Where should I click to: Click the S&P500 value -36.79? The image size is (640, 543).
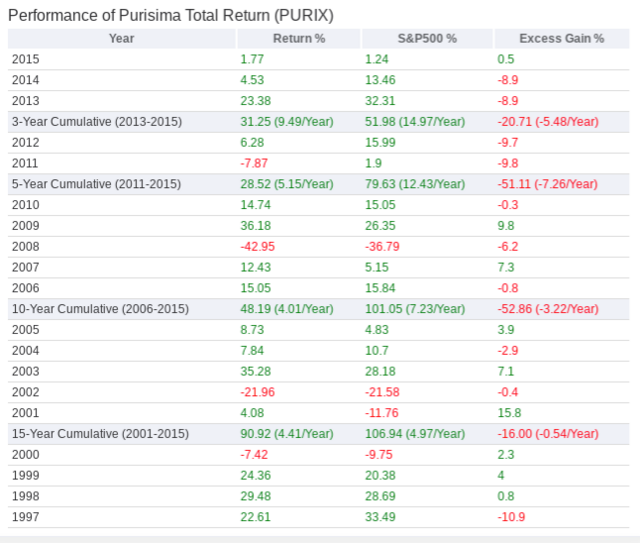pyautogui.click(x=382, y=247)
